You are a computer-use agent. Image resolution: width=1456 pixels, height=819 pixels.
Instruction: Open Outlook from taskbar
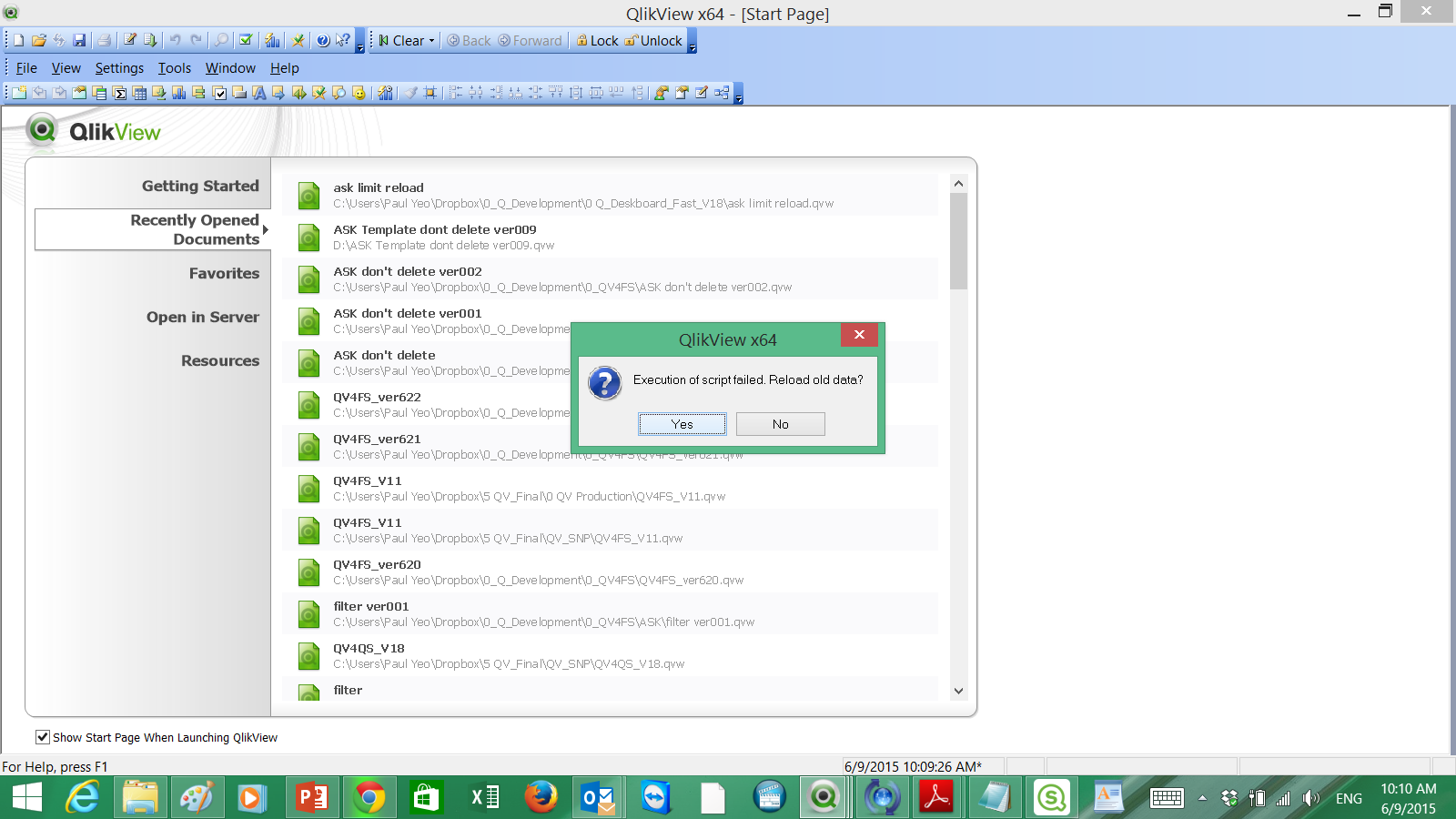598,798
